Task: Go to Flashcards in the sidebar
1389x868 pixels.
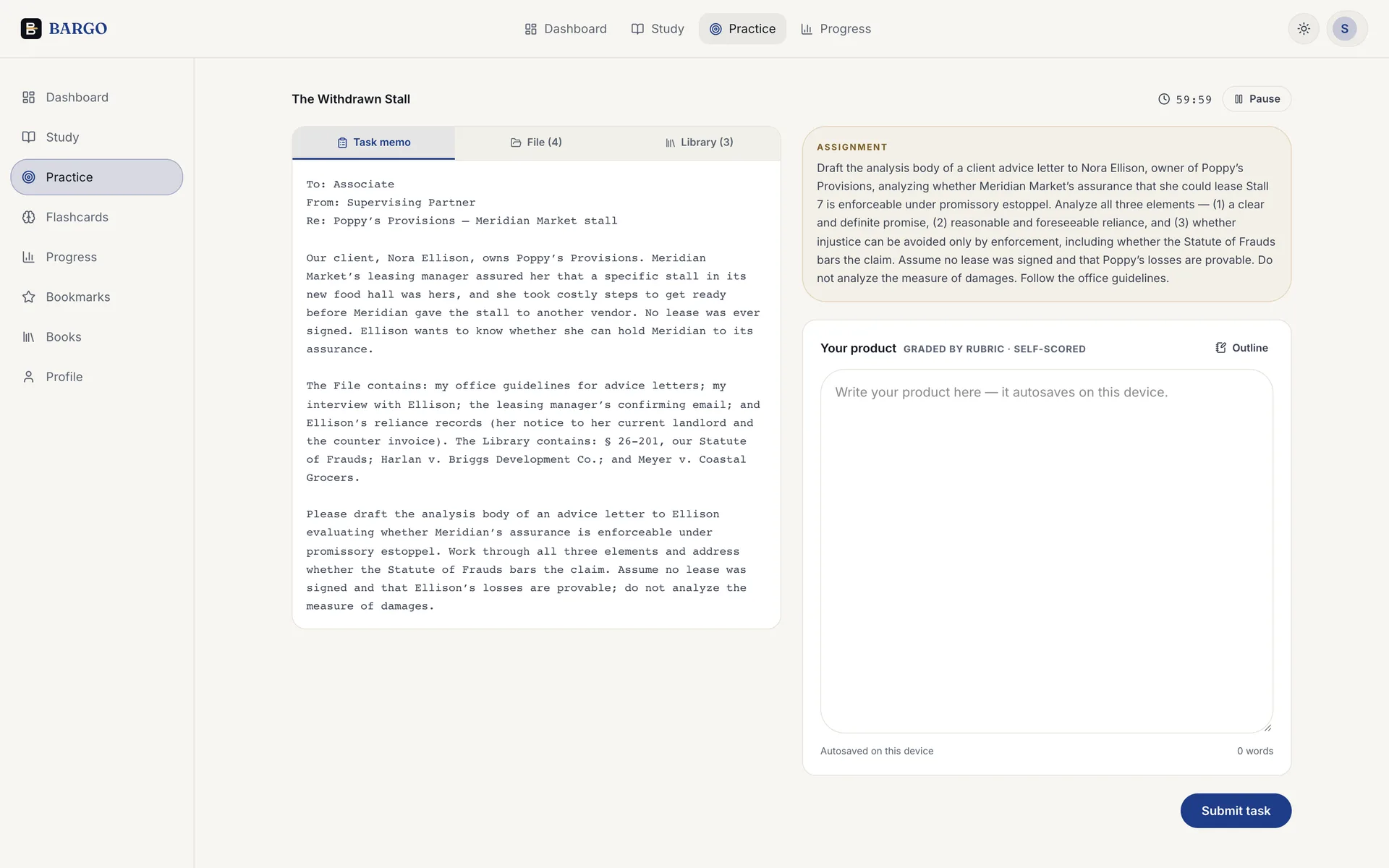Action: (x=97, y=217)
